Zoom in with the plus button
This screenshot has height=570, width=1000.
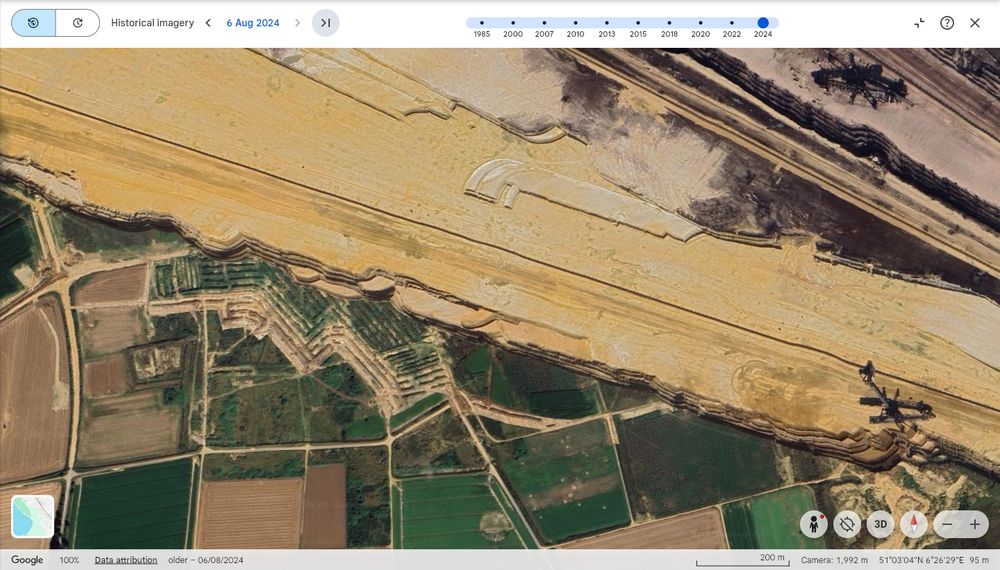(975, 524)
